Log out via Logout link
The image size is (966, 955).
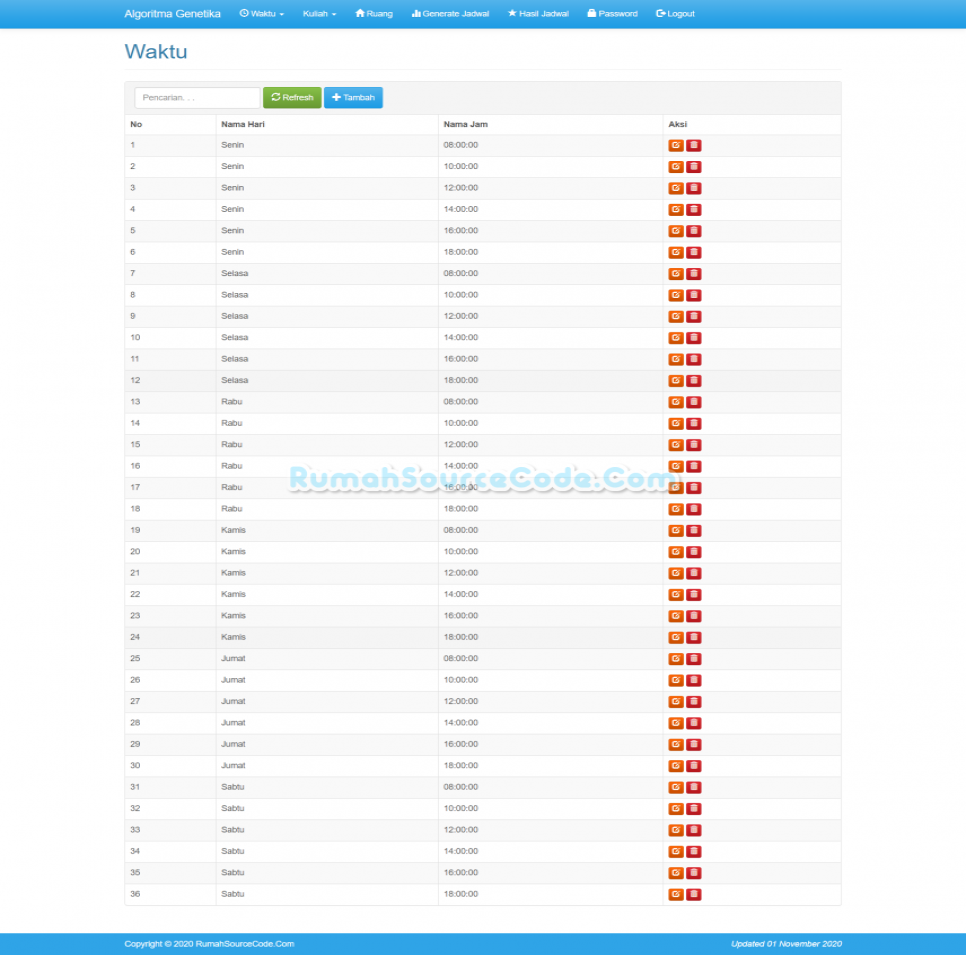coord(675,14)
